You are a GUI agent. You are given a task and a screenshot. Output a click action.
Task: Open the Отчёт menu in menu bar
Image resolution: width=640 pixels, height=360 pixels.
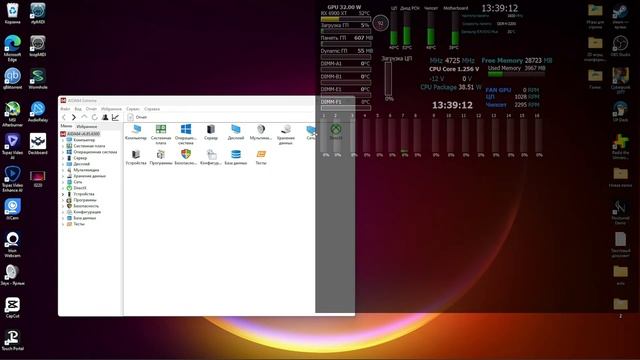91,109
